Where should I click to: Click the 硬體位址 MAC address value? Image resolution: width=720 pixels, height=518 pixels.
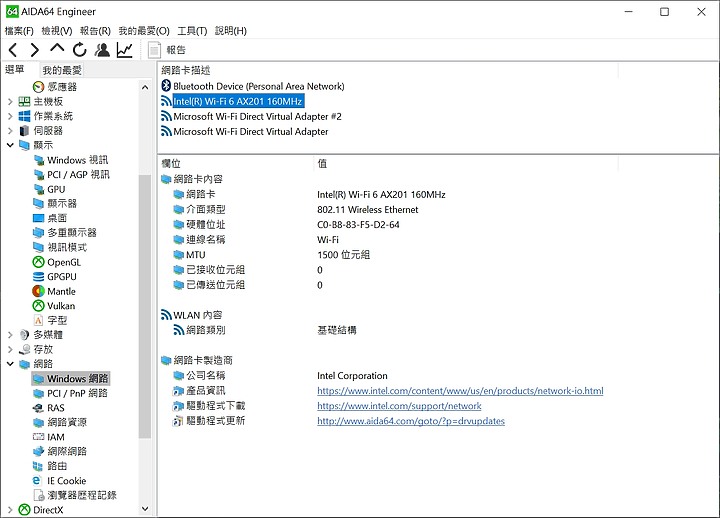[x=358, y=225]
